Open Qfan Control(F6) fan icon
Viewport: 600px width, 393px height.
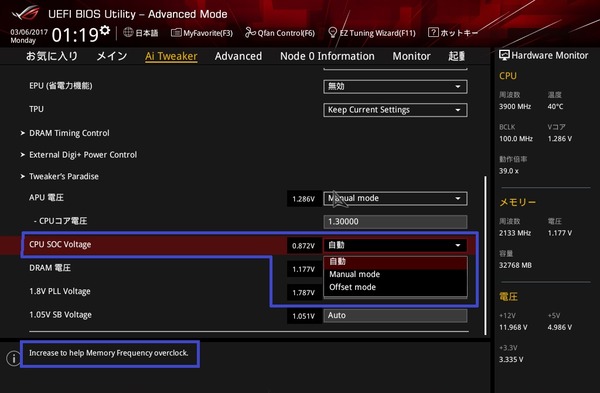pos(250,33)
